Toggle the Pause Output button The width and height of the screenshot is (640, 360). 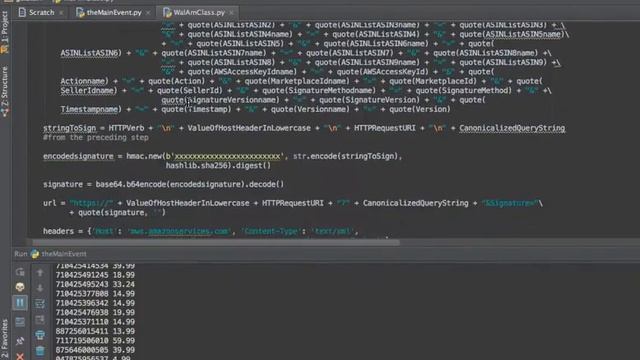(20, 303)
